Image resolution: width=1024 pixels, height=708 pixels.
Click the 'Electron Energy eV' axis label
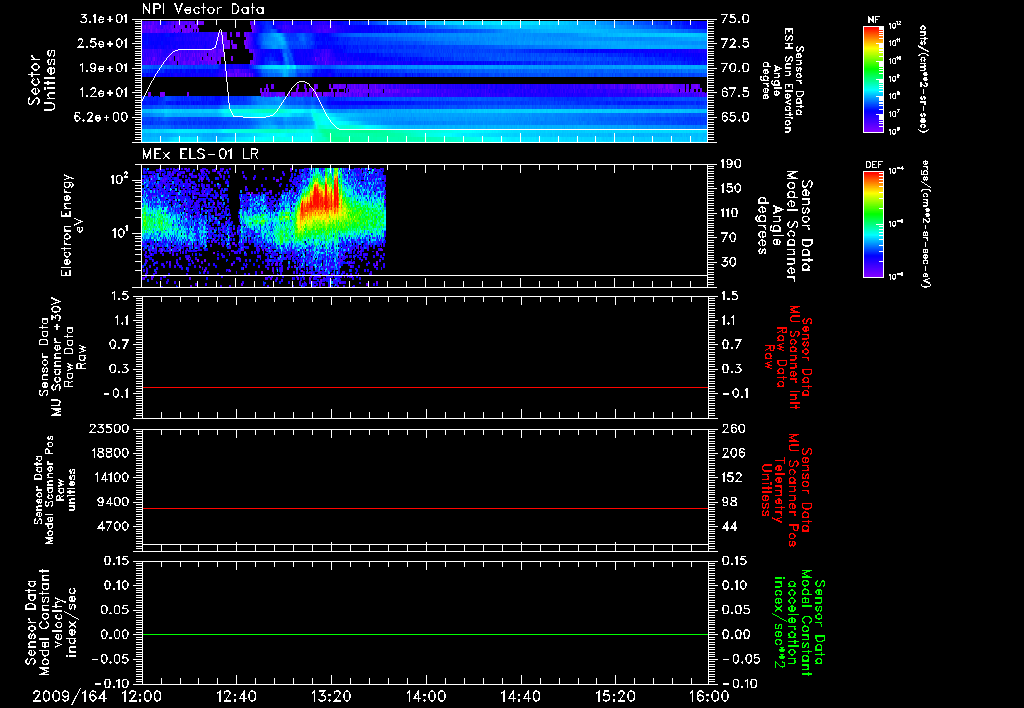72,225
